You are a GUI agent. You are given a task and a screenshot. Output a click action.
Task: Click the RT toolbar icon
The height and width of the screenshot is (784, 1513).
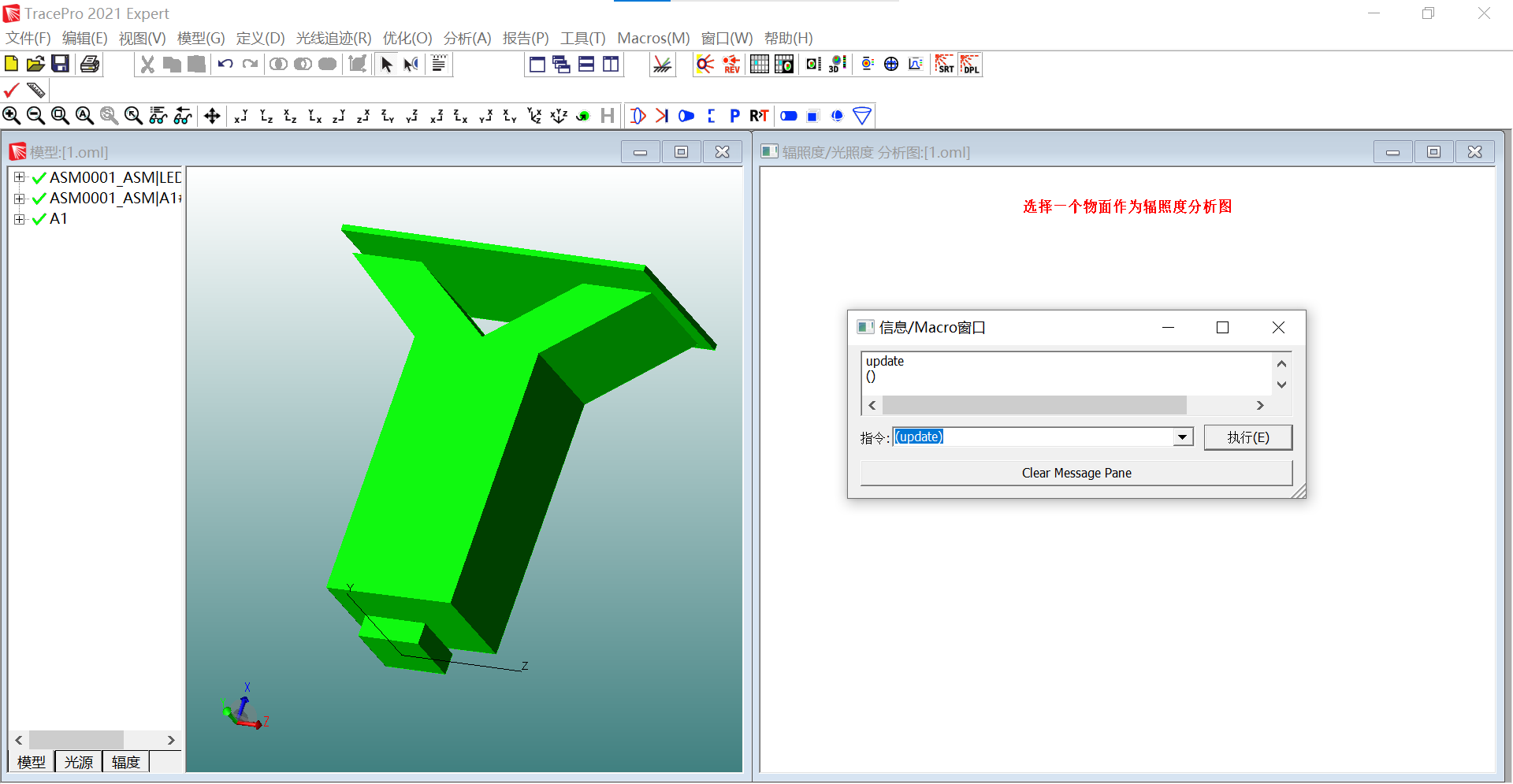point(759,116)
